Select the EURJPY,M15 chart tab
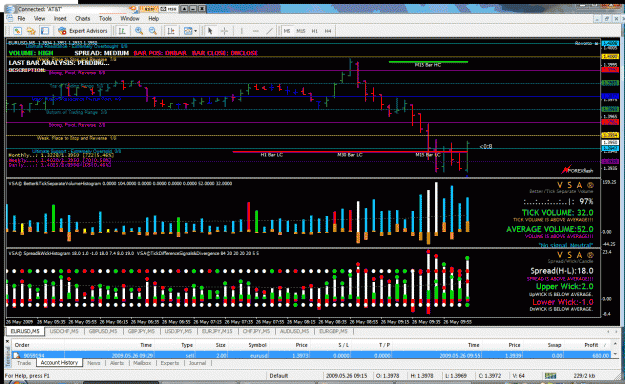Screen dimensions: 625x384 (217, 331)
